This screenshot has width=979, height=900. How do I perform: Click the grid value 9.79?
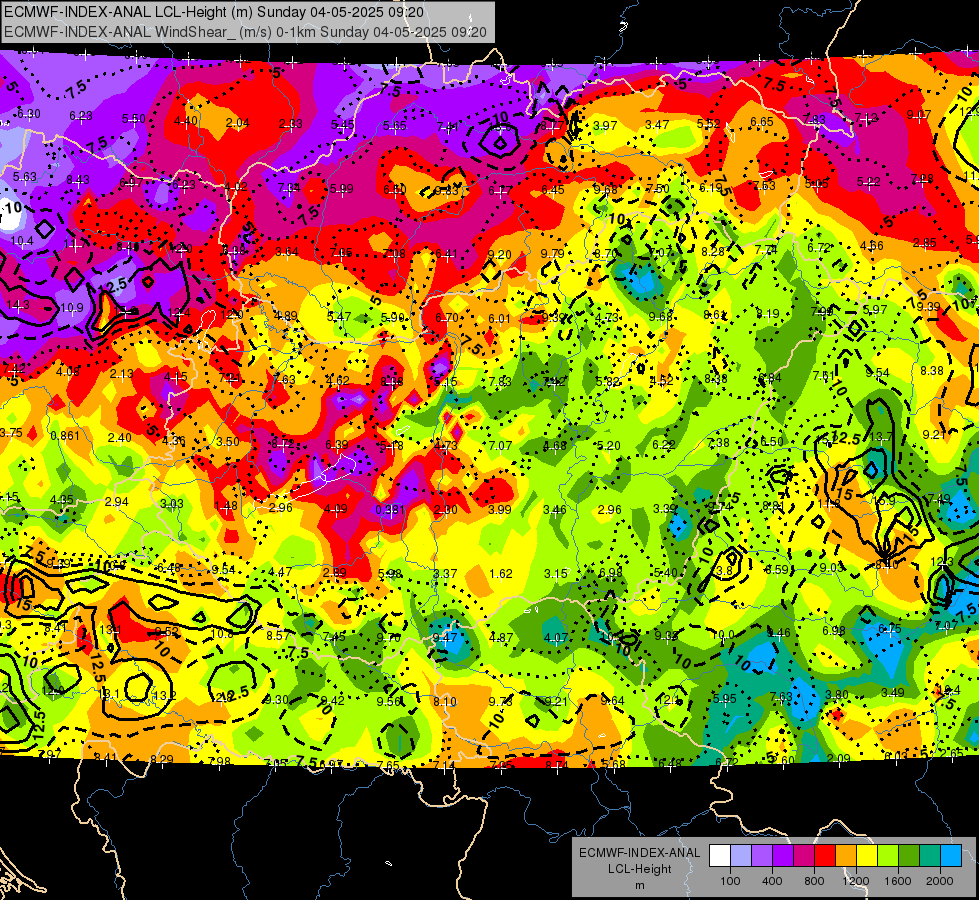point(553,253)
